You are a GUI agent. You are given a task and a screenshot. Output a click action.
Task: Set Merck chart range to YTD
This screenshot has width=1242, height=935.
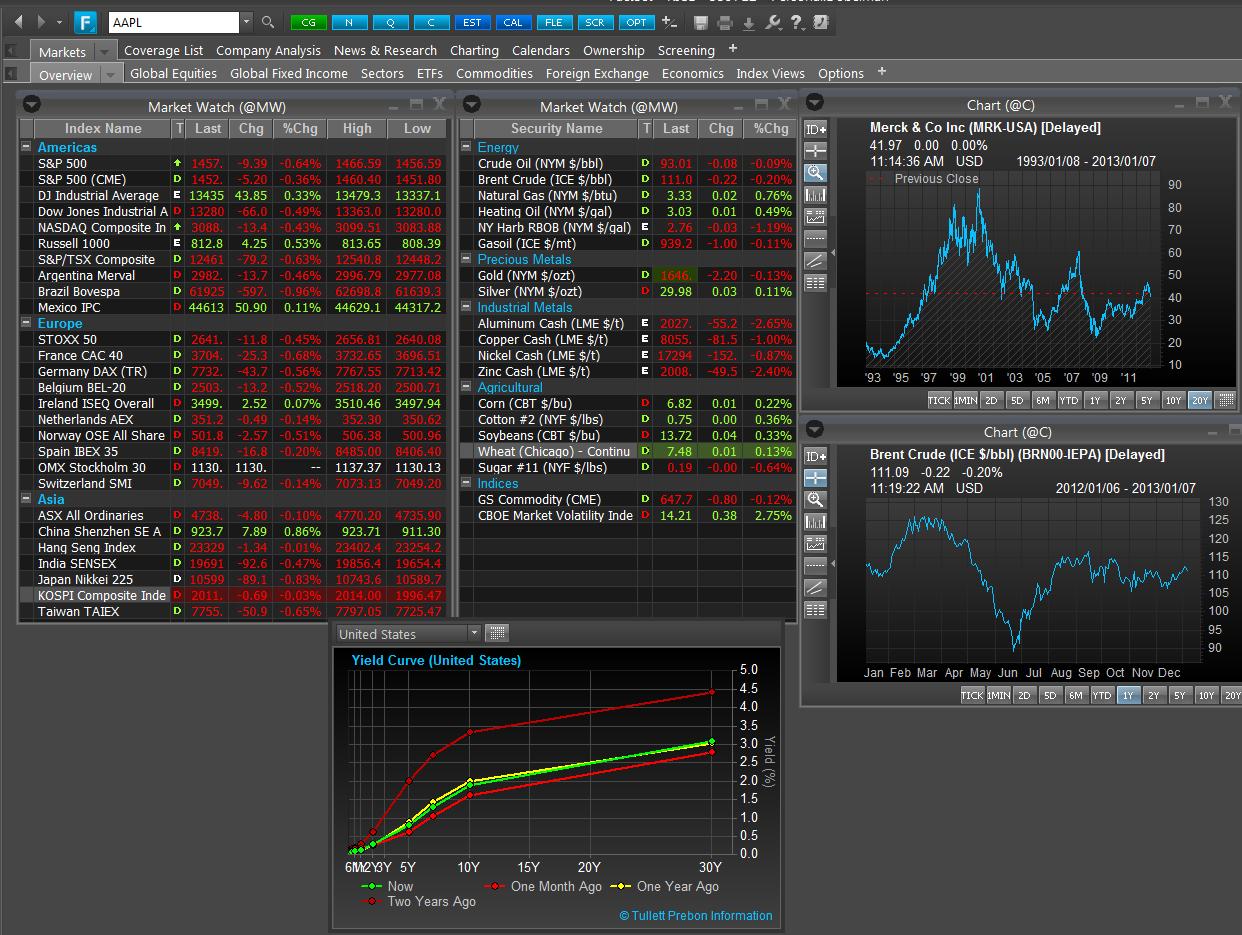pyautogui.click(x=1068, y=400)
